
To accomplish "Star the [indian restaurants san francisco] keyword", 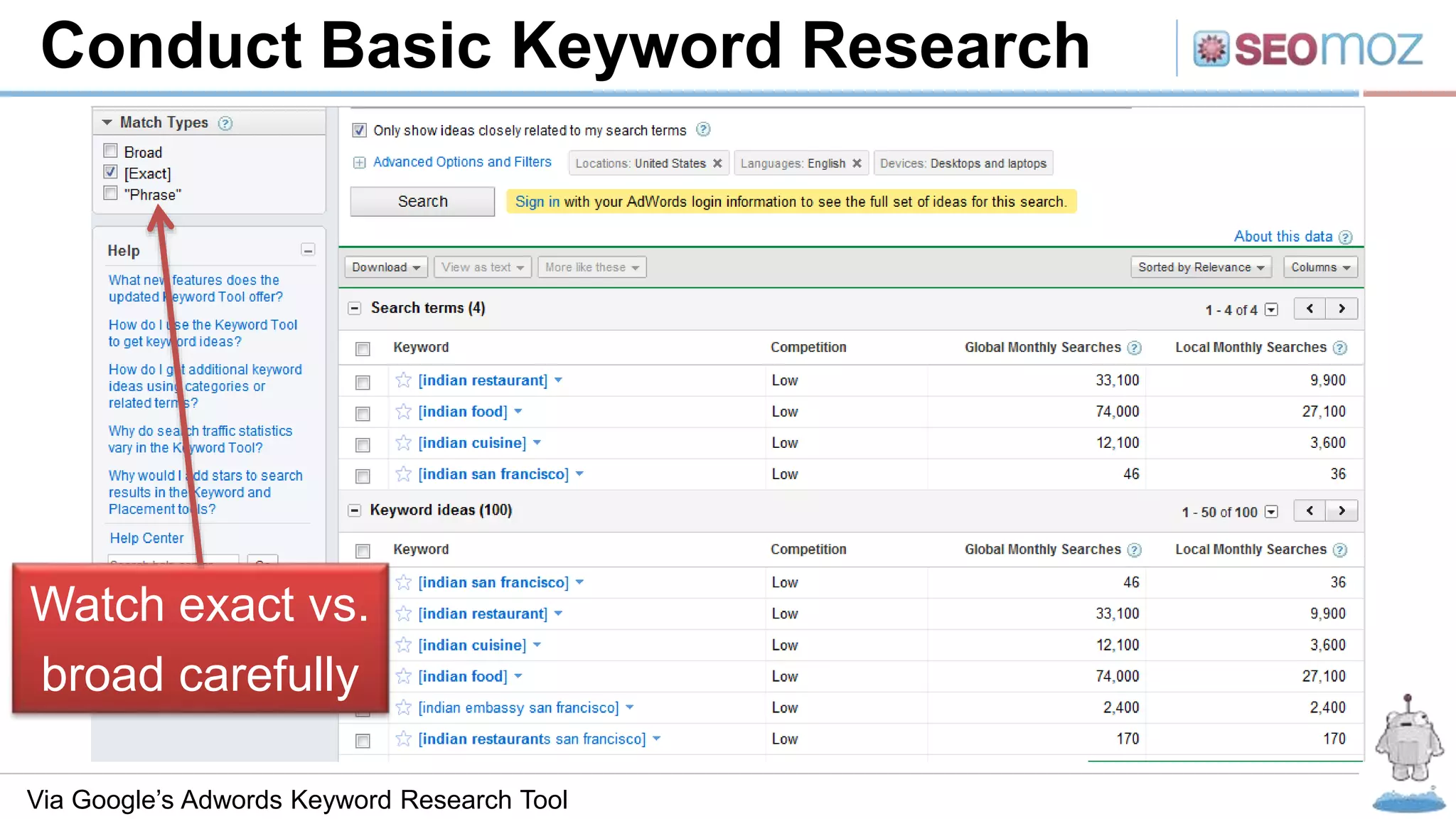I will (403, 739).
